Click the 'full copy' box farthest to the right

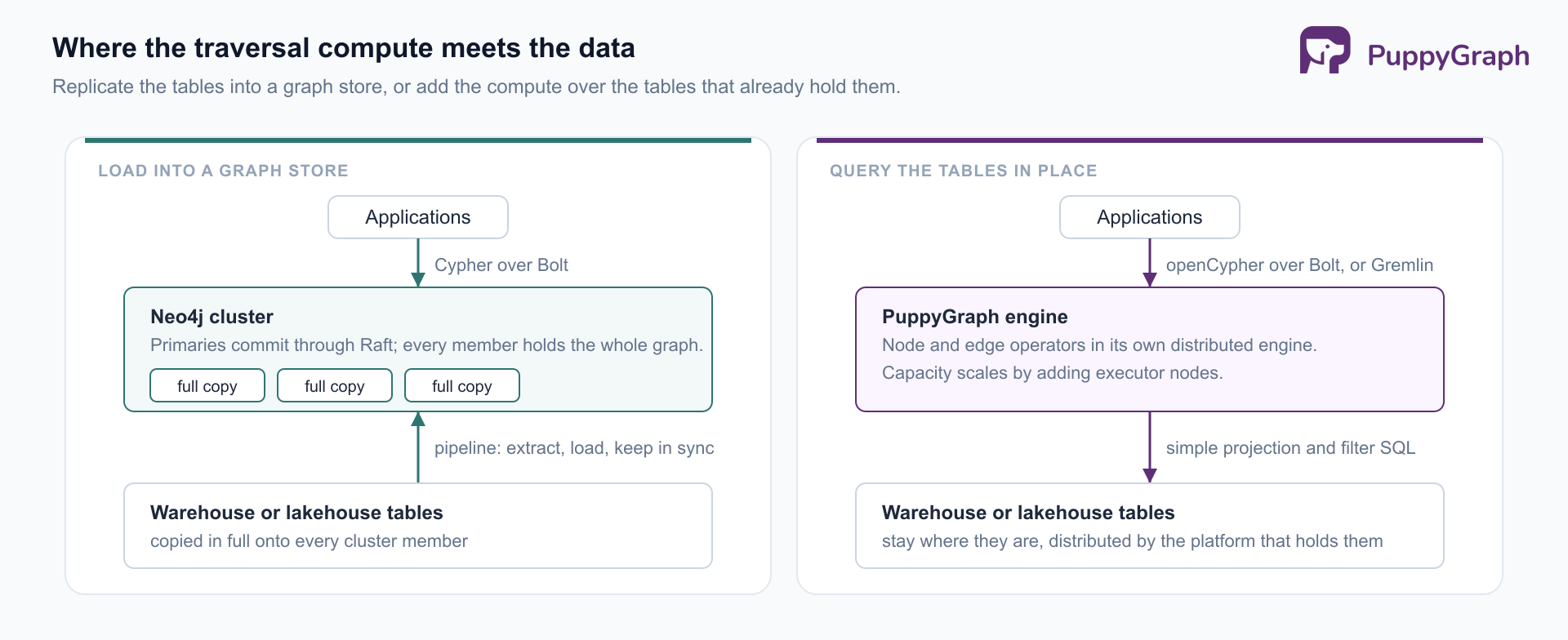pos(462,385)
